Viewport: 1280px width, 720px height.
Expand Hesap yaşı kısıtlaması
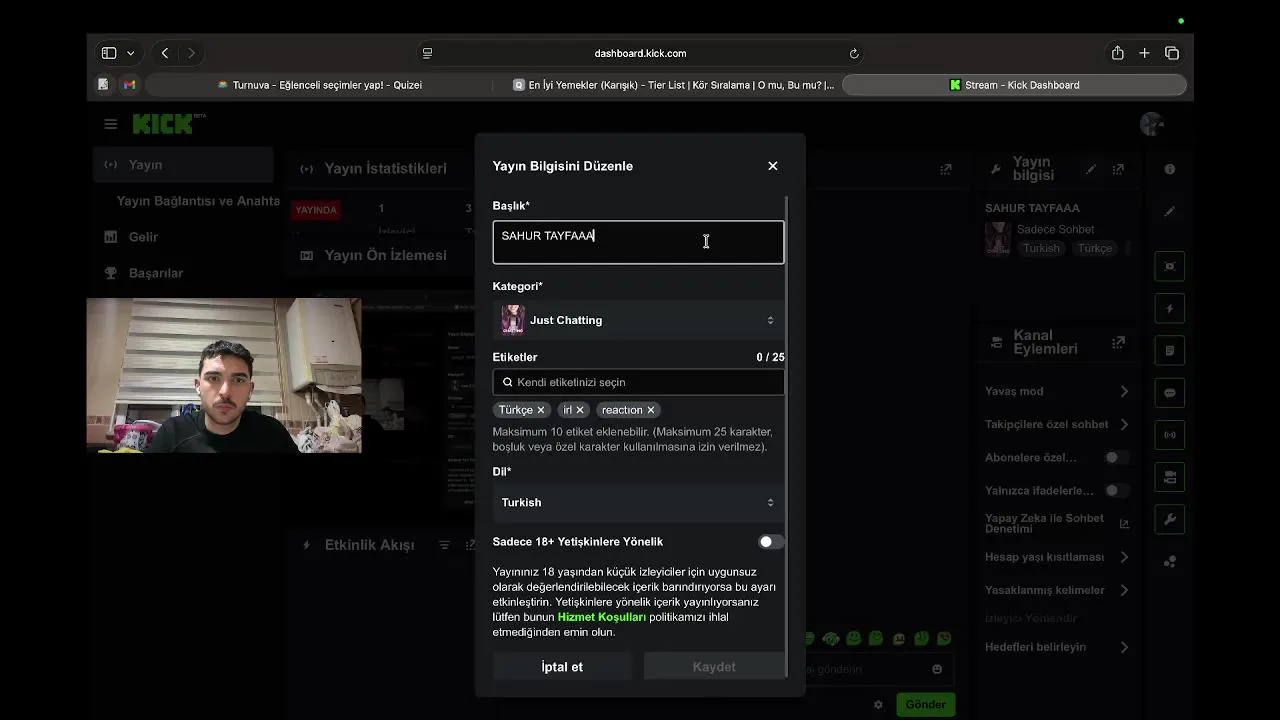1123,557
